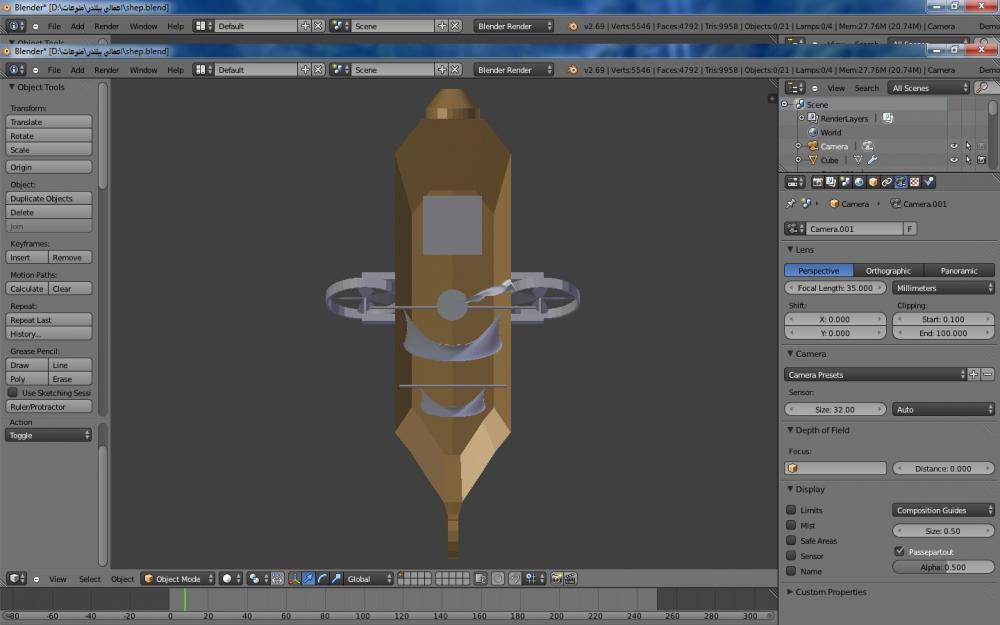Expand the RenderLayers tree item
The width and height of the screenshot is (1000, 625).
(802, 118)
